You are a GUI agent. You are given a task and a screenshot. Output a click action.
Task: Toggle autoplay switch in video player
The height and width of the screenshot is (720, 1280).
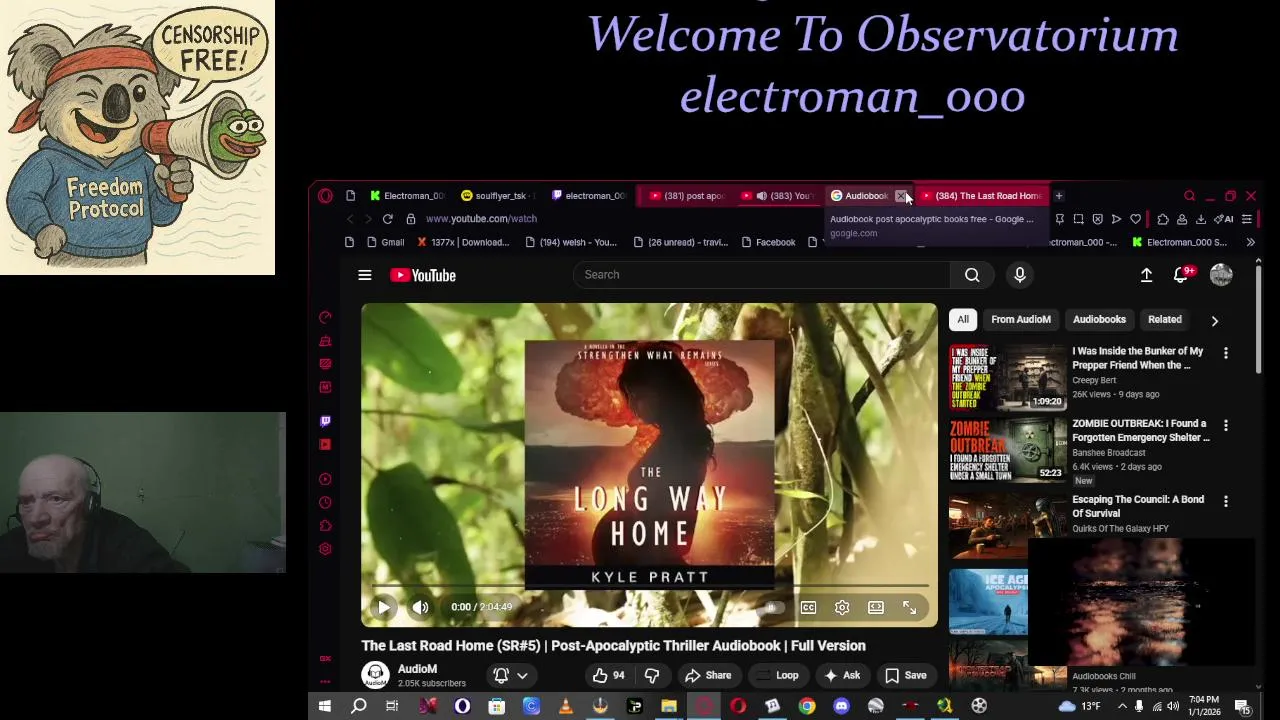click(772, 607)
